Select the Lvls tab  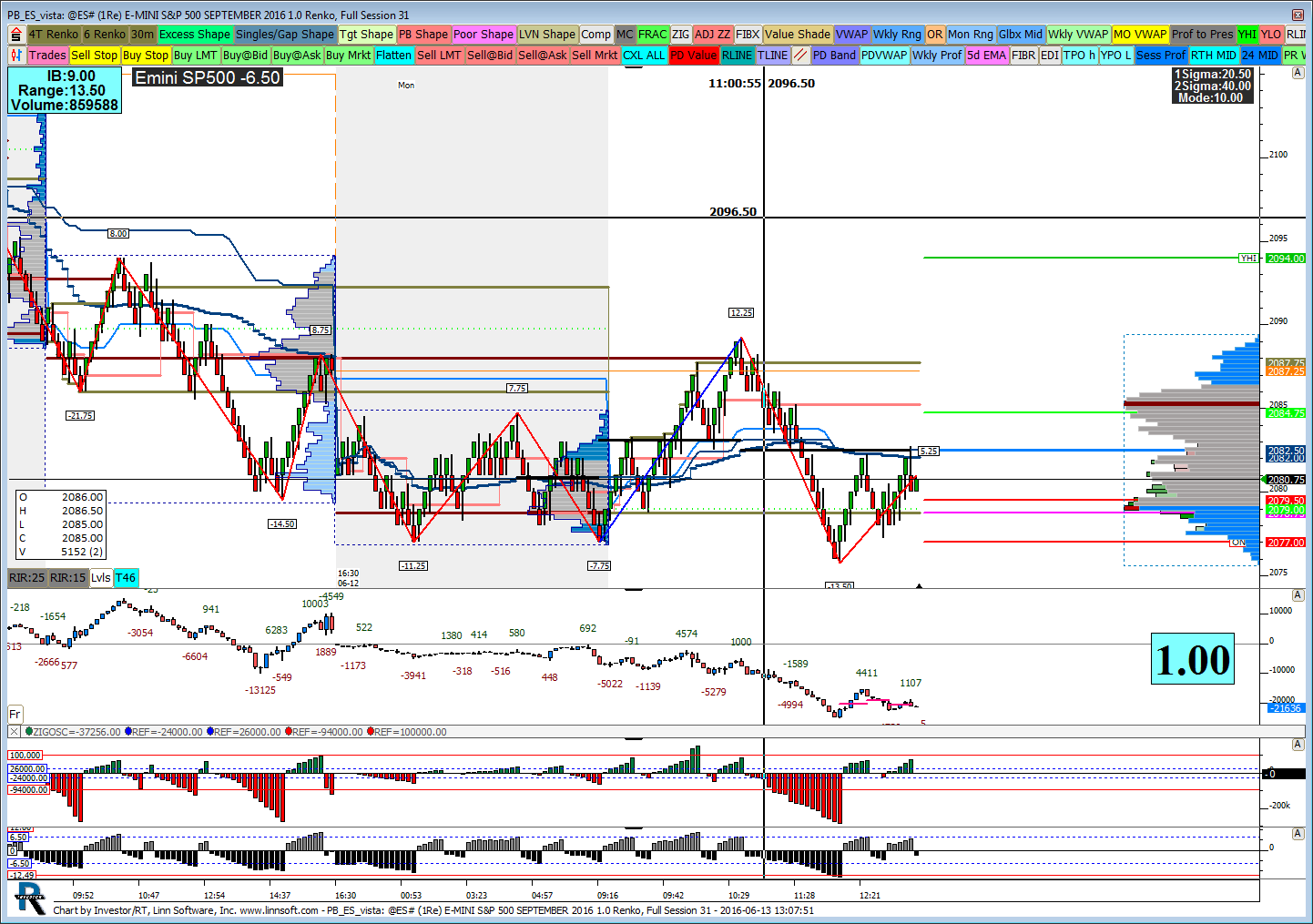point(101,578)
